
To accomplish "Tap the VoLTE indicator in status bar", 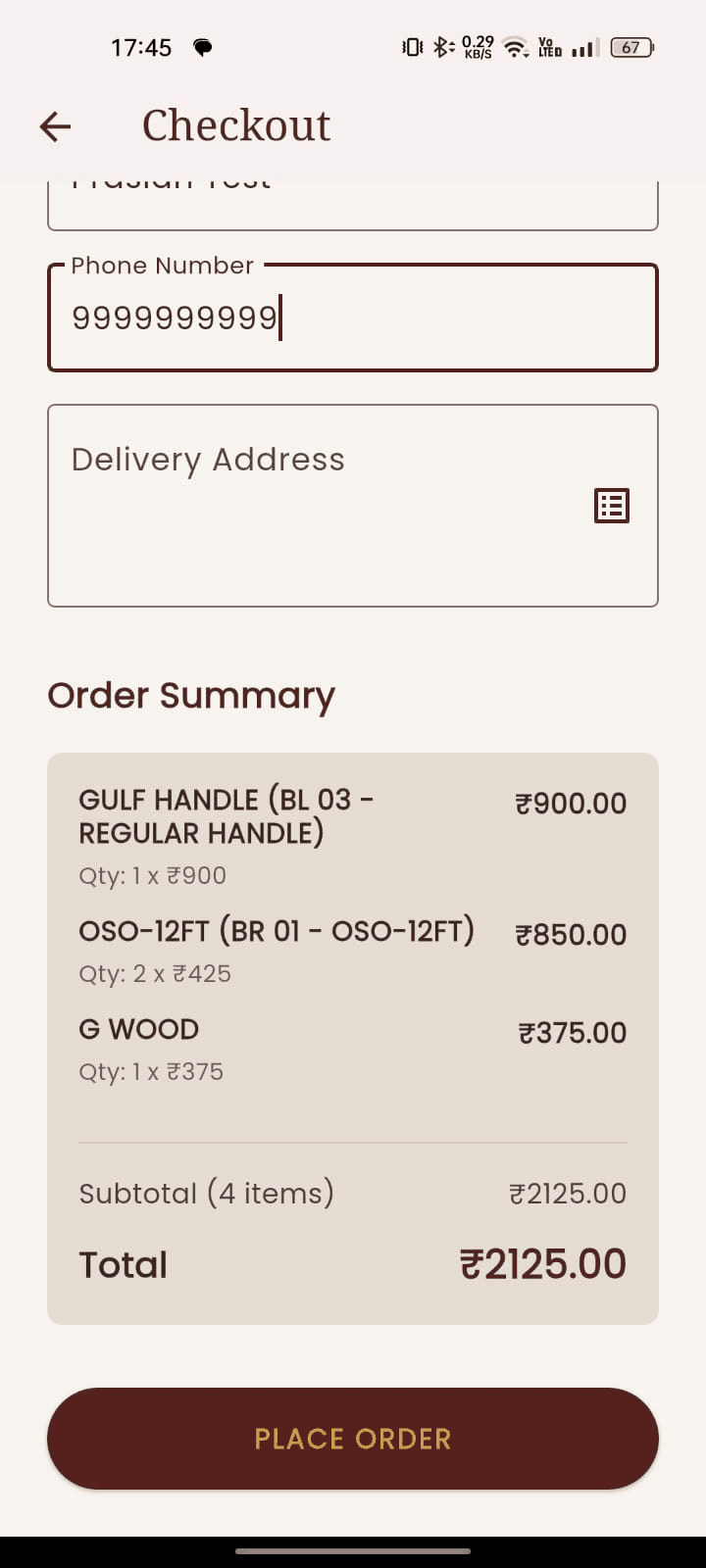I will tap(547, 46).
